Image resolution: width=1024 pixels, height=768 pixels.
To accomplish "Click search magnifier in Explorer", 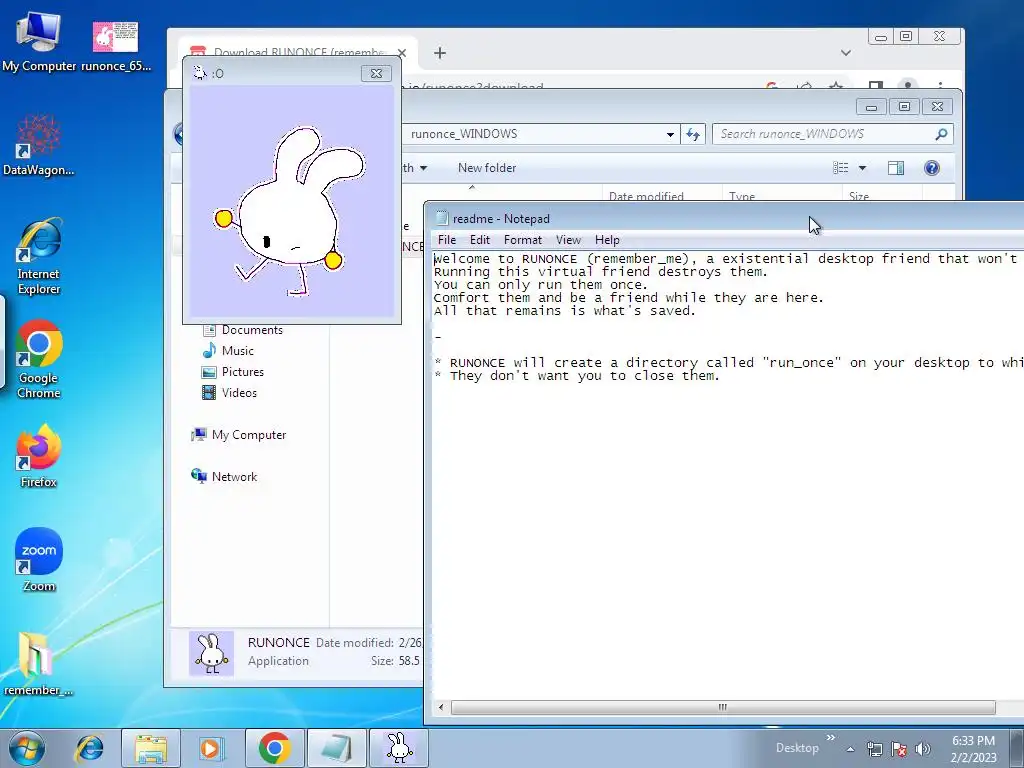I will [x=941, y=134].
